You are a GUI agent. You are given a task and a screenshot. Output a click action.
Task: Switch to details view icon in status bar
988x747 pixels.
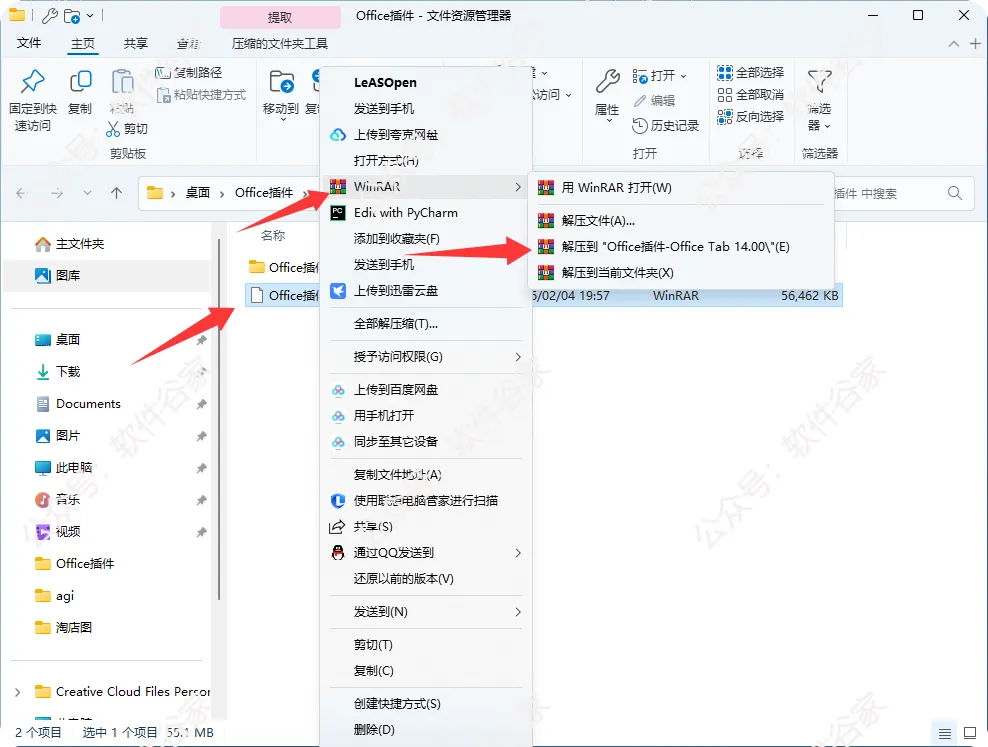945,734
